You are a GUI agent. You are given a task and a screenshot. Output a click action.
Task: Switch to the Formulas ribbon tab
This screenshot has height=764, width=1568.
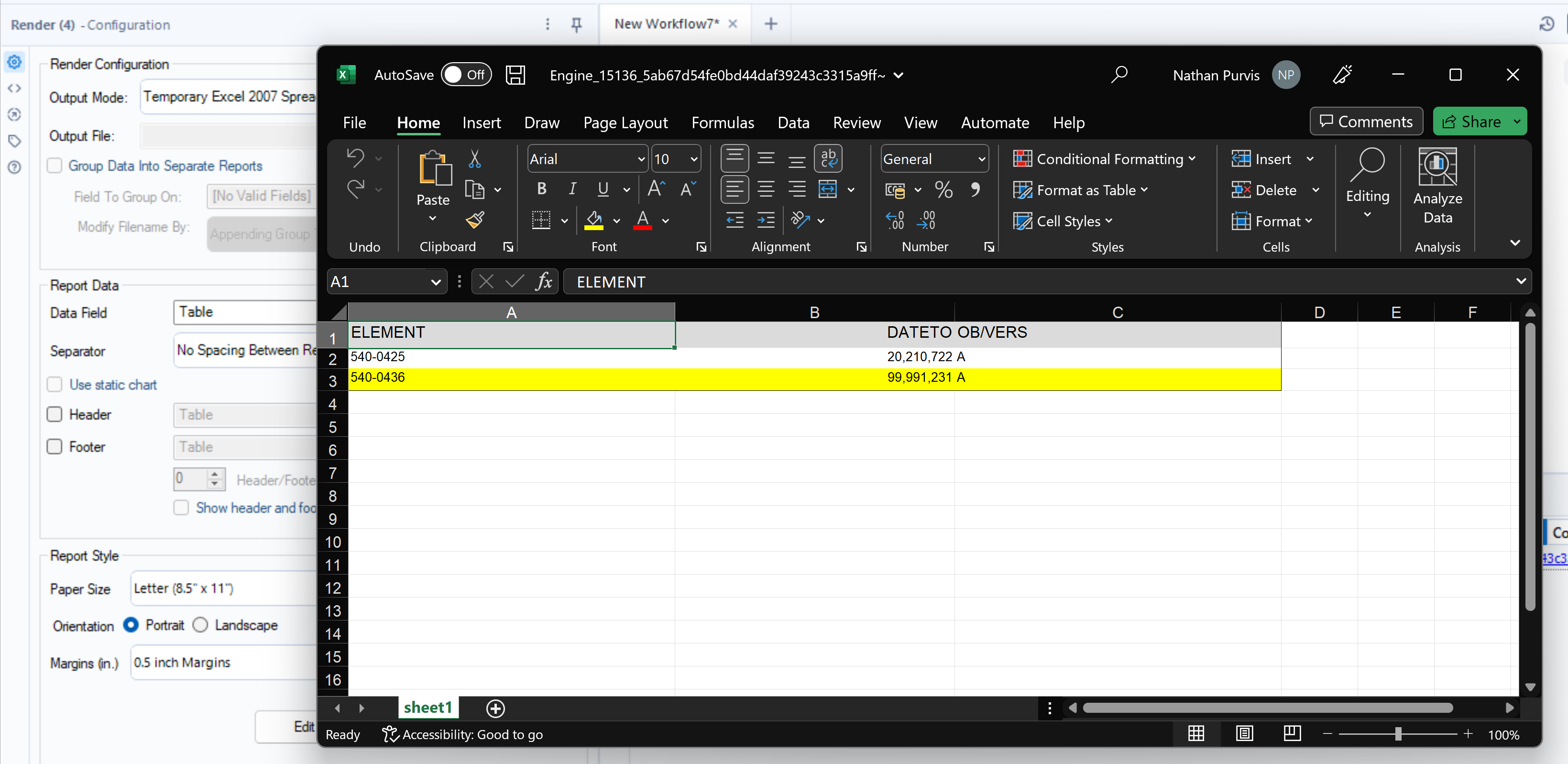[722, 122]
